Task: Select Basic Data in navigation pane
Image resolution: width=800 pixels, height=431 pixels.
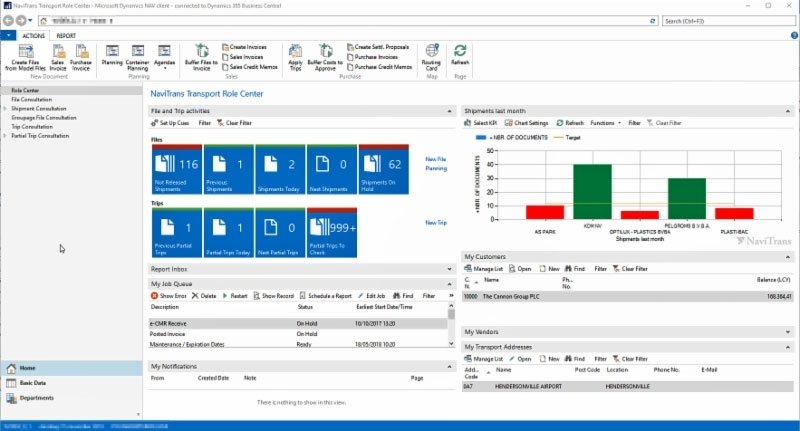Action: 71,383
